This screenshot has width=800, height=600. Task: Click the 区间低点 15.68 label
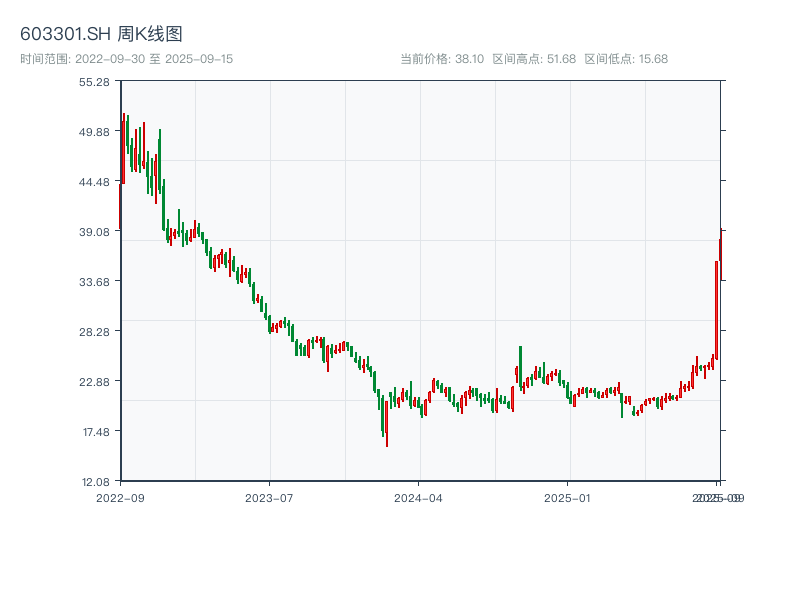(x=626, y=59)
